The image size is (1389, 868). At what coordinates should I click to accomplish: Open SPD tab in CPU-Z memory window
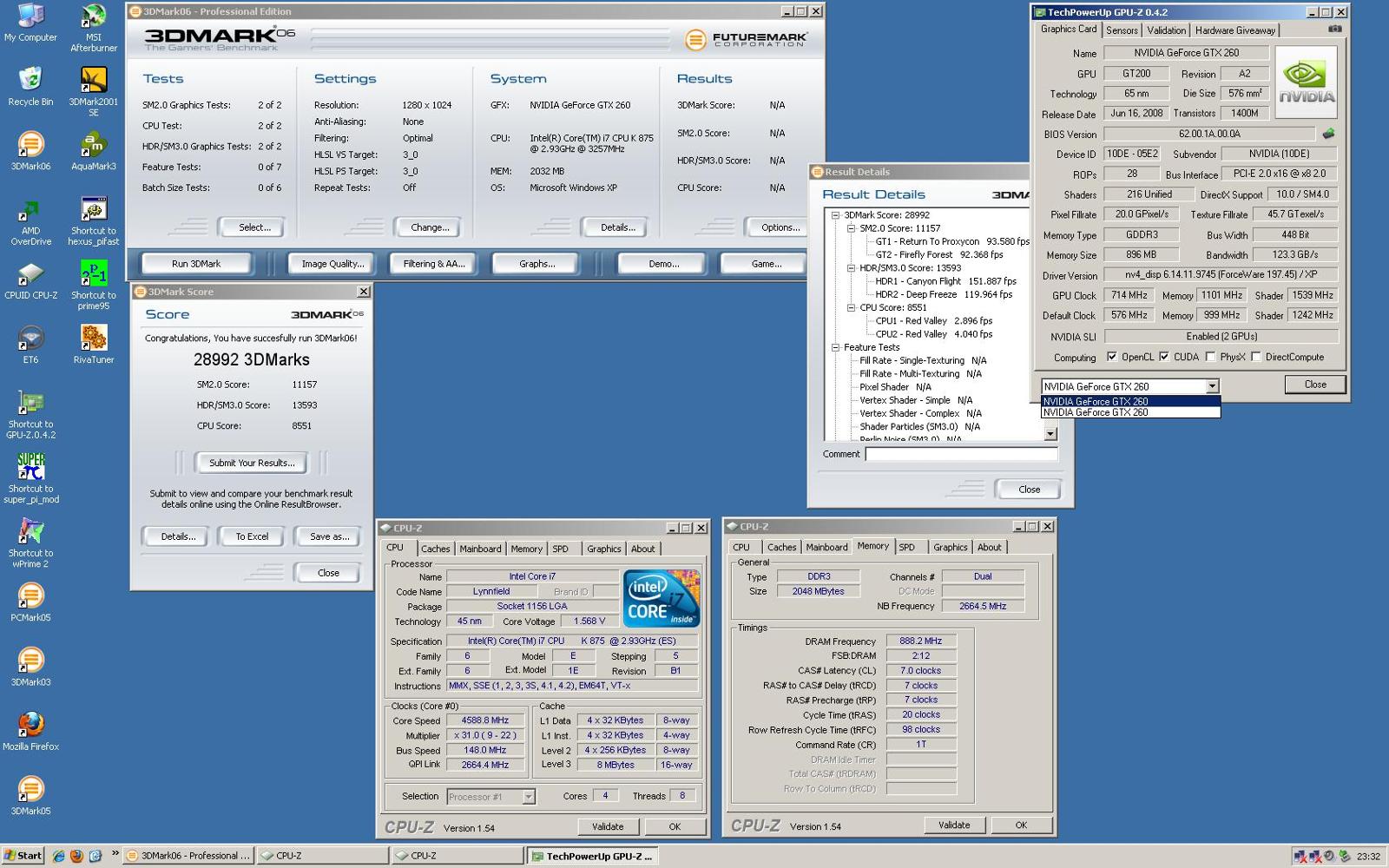pos(906,547)
